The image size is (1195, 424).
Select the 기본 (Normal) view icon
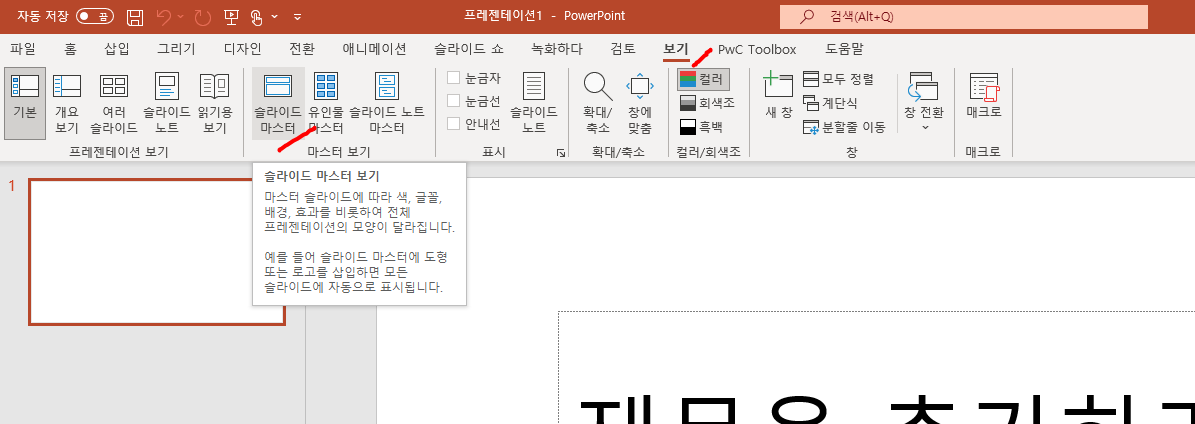[x=25, y=103]
